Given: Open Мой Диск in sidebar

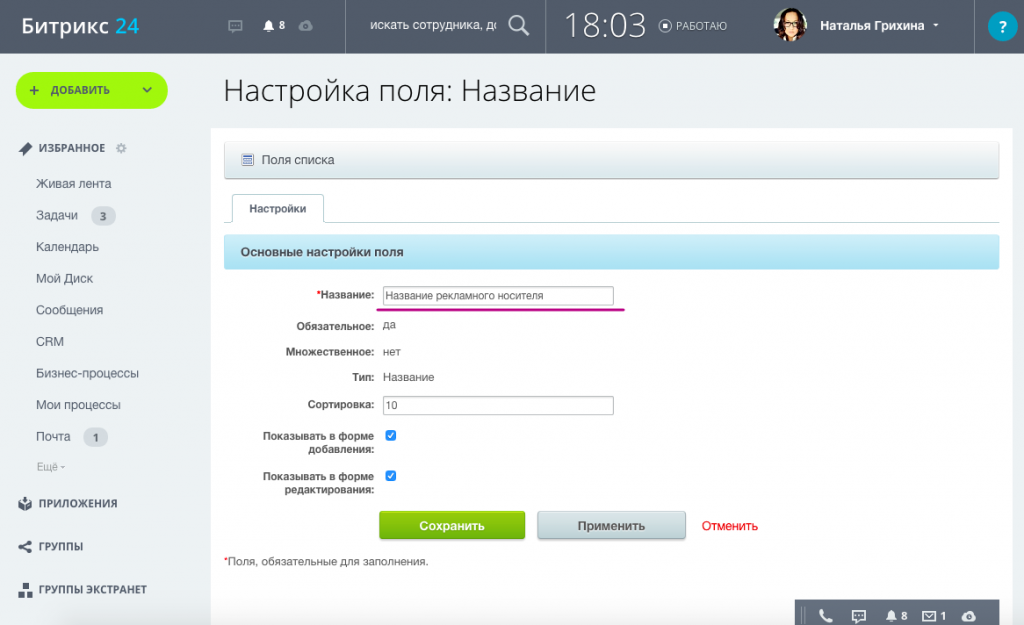Looking at the screenshot, I should (x=64, y=279).
